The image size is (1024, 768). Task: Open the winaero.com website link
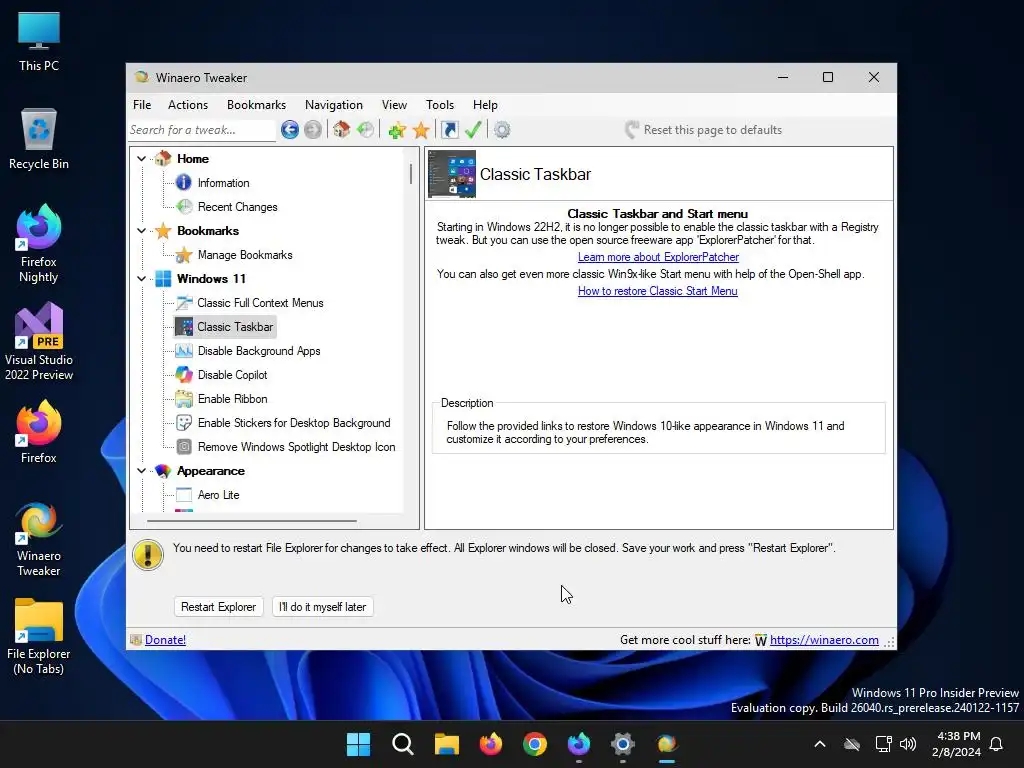(824, 640)
